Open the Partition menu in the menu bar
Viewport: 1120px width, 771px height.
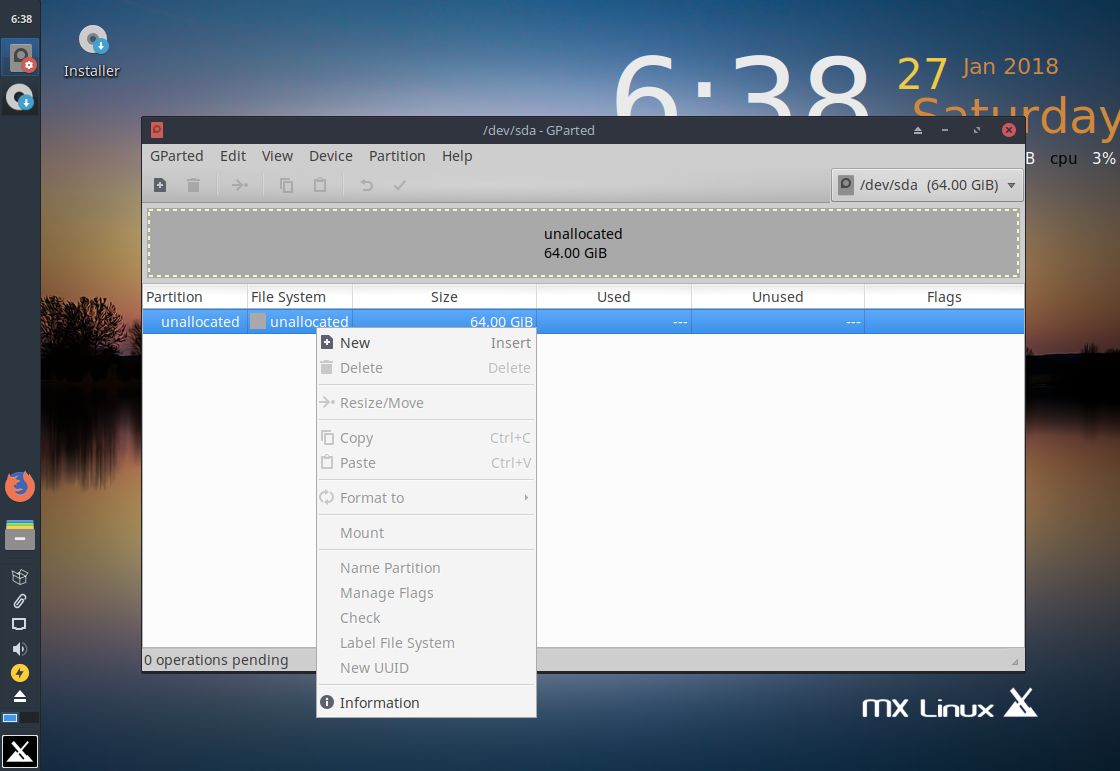(x=397, y=156)
